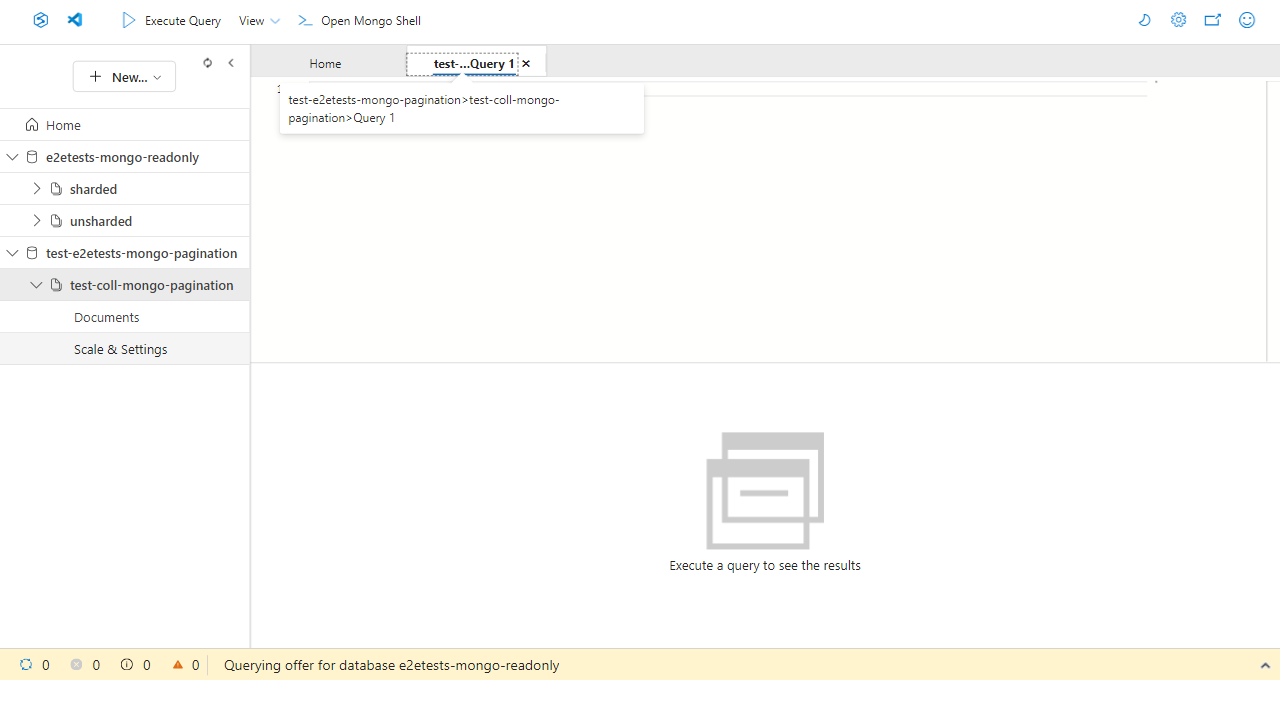The height and width of the screenshot is (720, 1280).
Task: Click the Azure Cosmos DB logo icon
Action: click(40, 20)
